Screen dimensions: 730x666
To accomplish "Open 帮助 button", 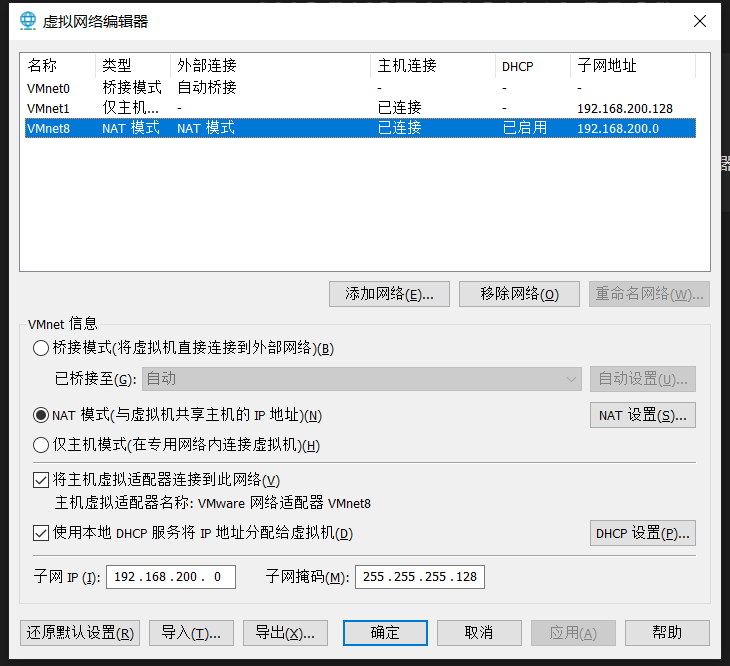I will point(667,633).
